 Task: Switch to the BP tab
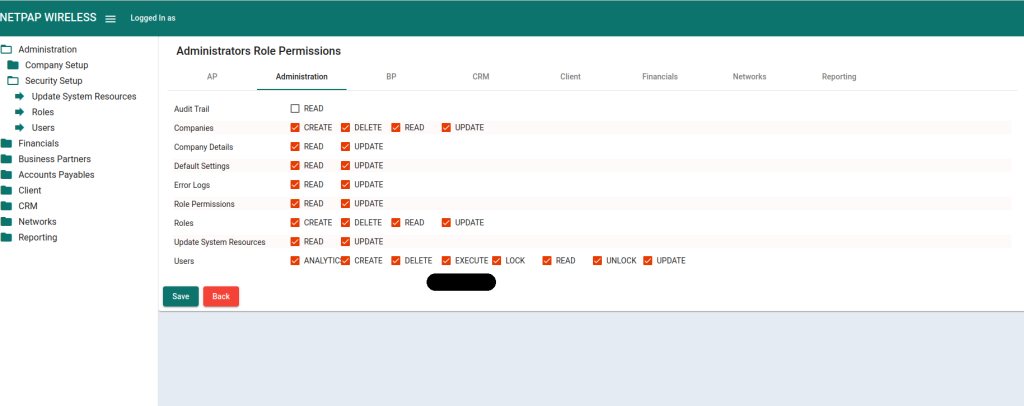pyautogui.click(x=391, y=76)
